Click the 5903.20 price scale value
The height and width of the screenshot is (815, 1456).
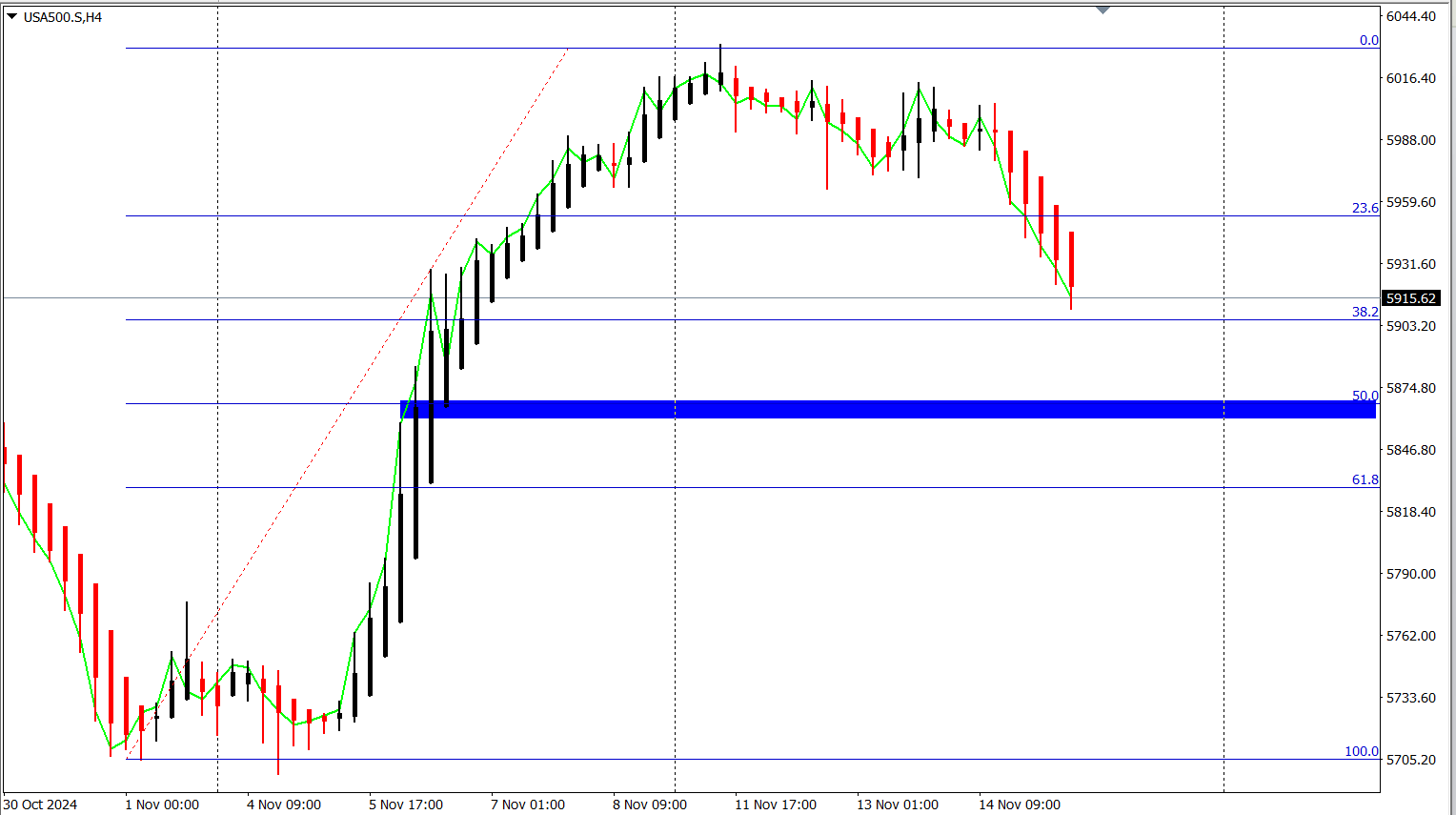(1411, 326)
